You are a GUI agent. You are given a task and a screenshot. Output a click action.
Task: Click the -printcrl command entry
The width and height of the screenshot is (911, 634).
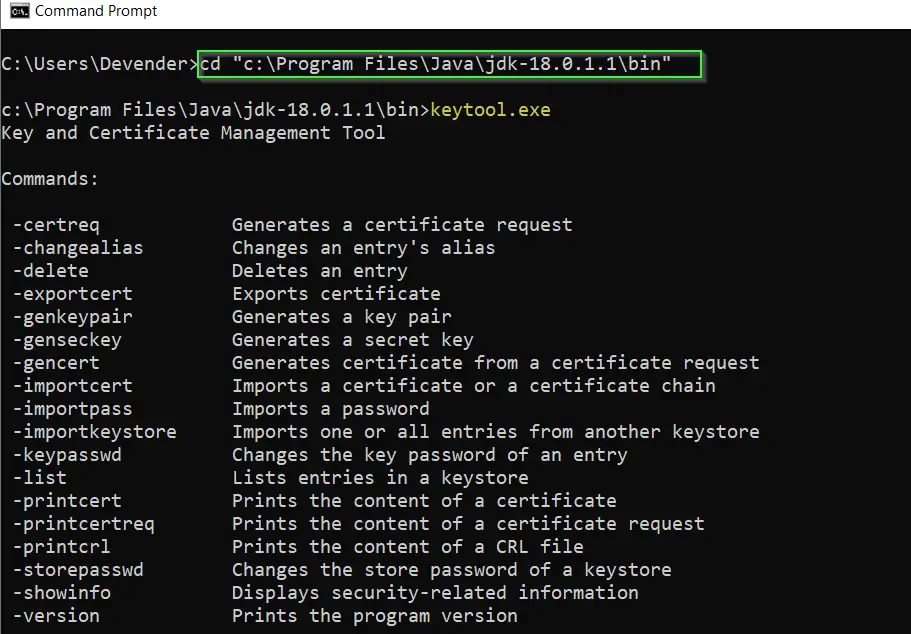[x=60, y=546]
